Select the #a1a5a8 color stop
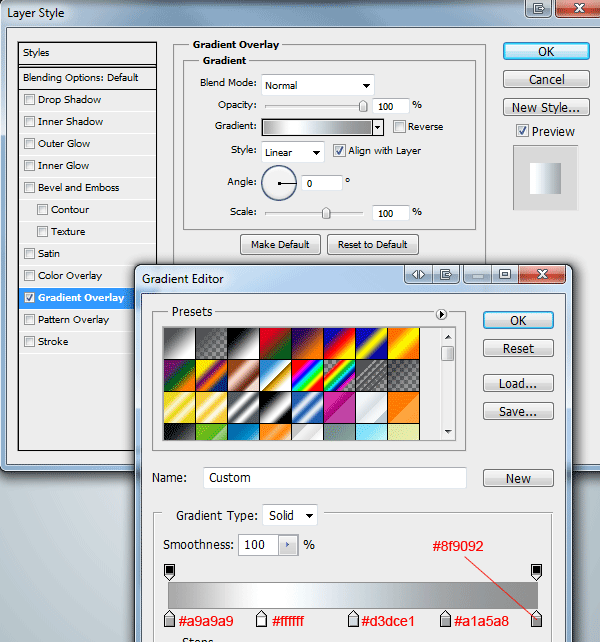Viewport: 600px width, 642px height. 445,619
